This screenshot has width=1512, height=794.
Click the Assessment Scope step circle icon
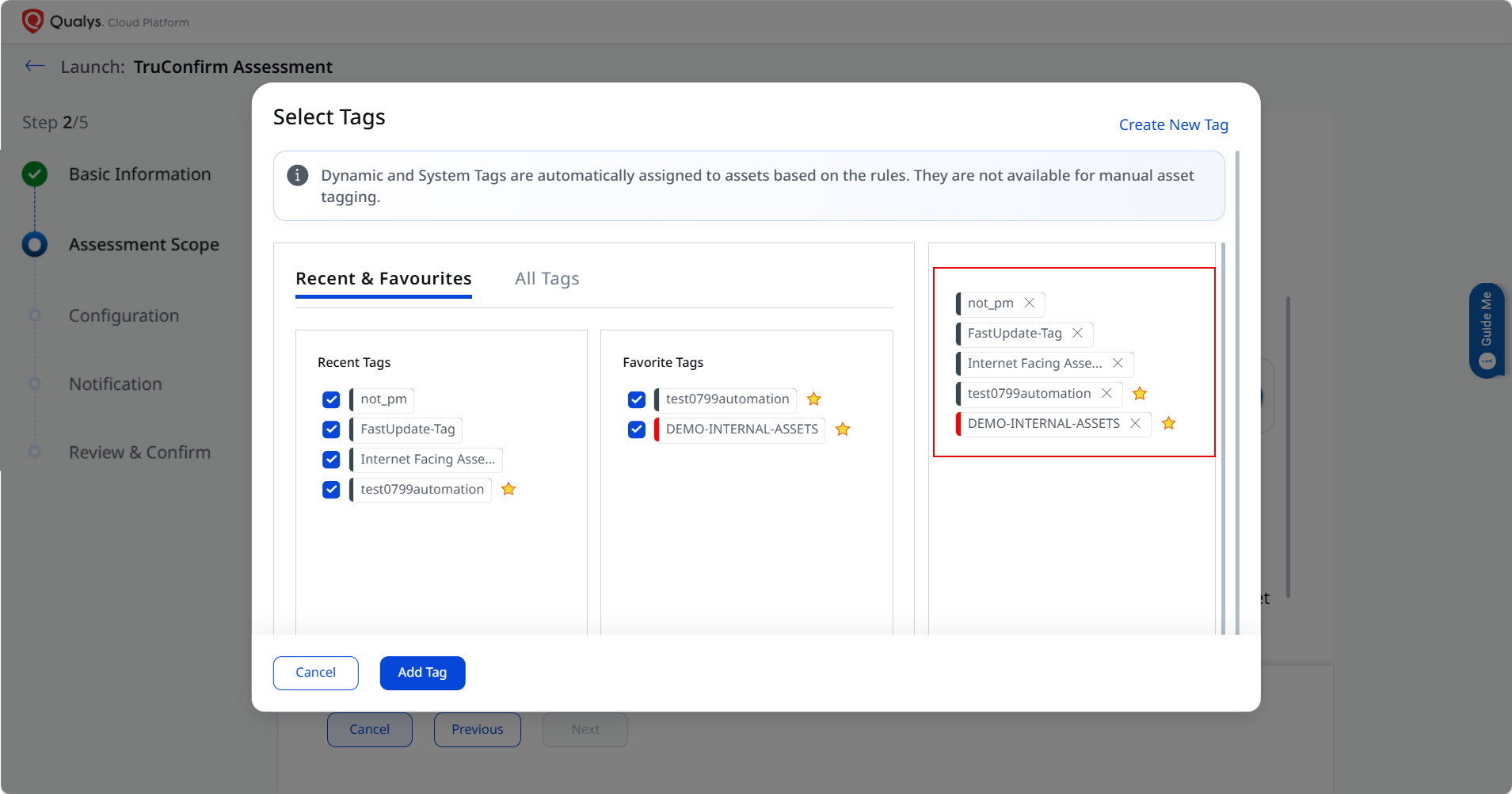click(35, 244)
